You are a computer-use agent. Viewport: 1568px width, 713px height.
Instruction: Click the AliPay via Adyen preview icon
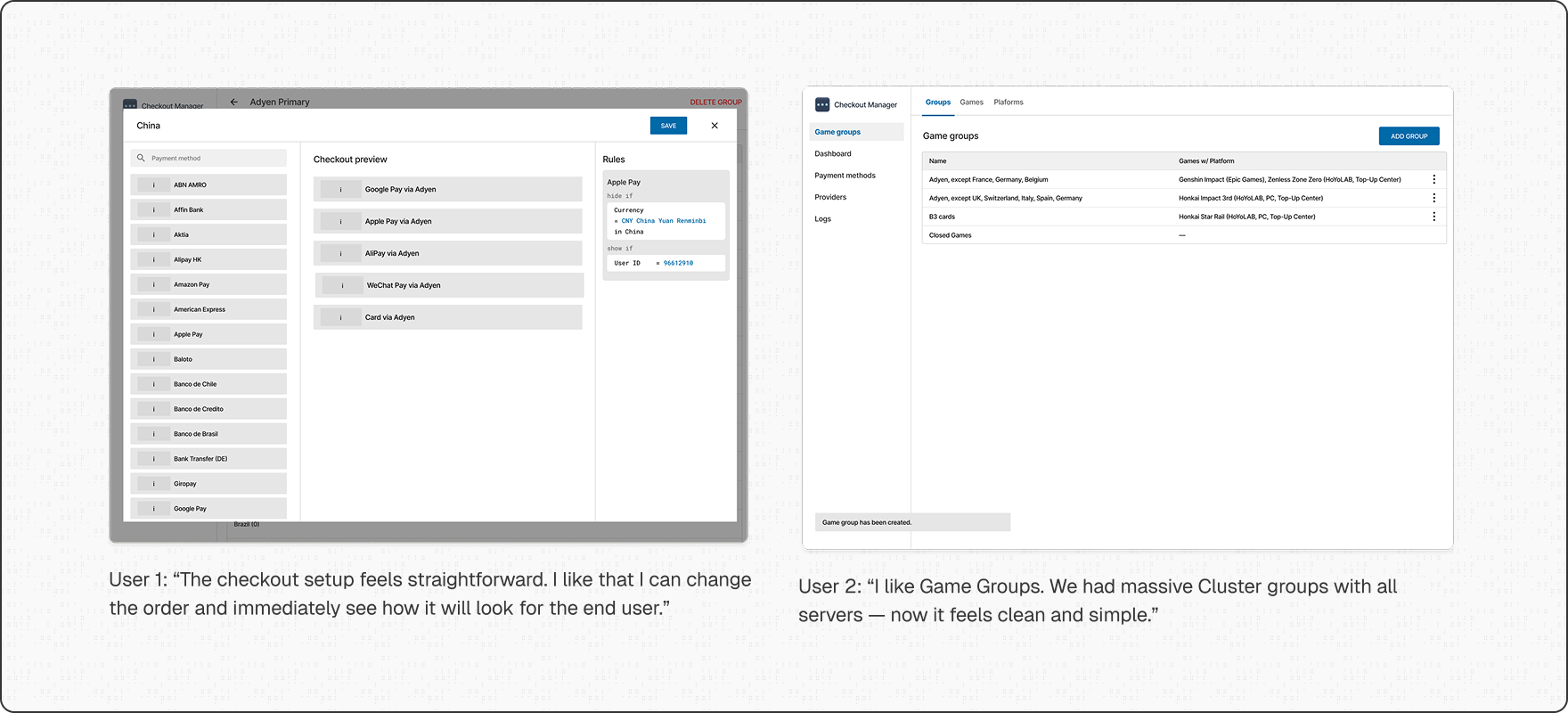pos(340,253)
